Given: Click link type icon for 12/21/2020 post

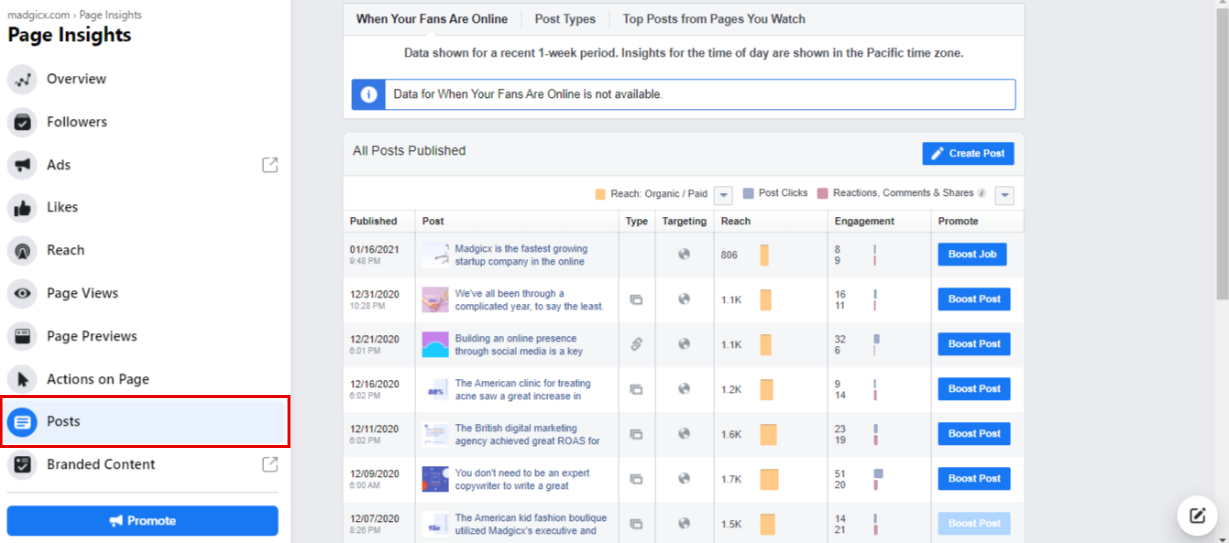Looking at the screenshot, I should [x=635, y=344].
